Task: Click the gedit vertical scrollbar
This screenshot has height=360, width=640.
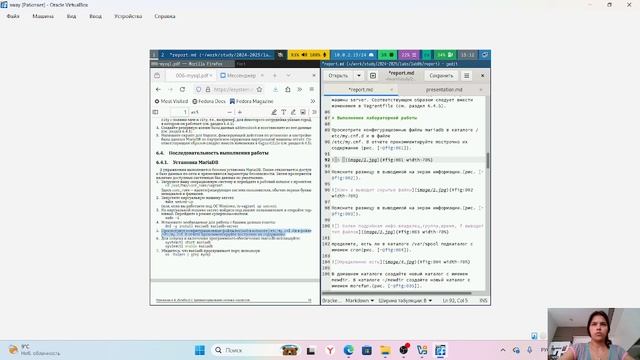Action: 488,161
